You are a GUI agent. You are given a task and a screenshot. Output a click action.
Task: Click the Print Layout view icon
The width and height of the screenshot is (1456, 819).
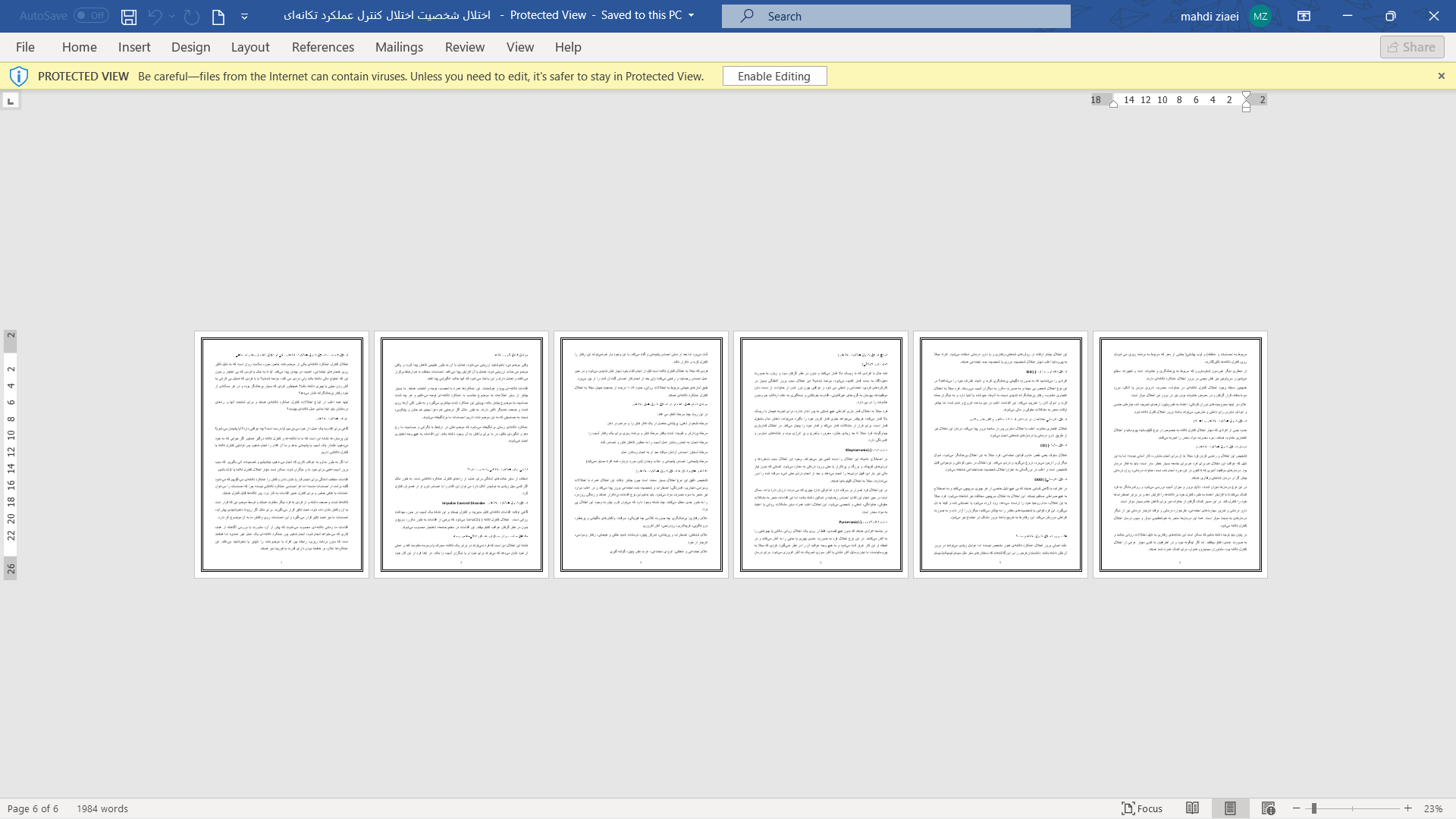[x=1230, y=808]
